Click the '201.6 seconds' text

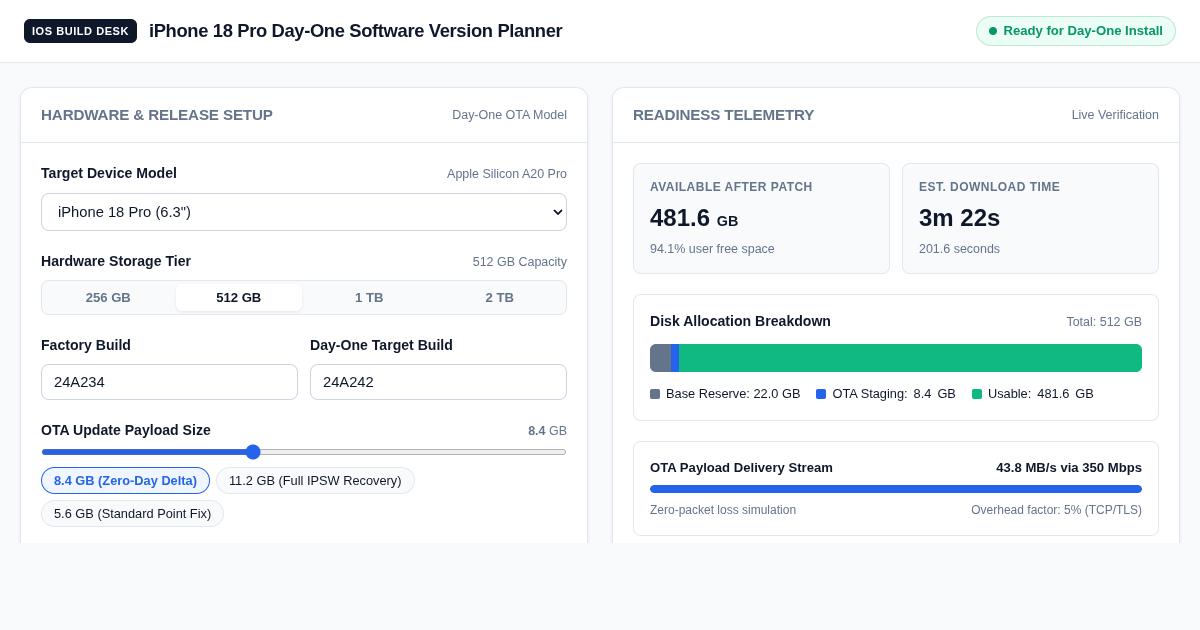tap(959, 249)
